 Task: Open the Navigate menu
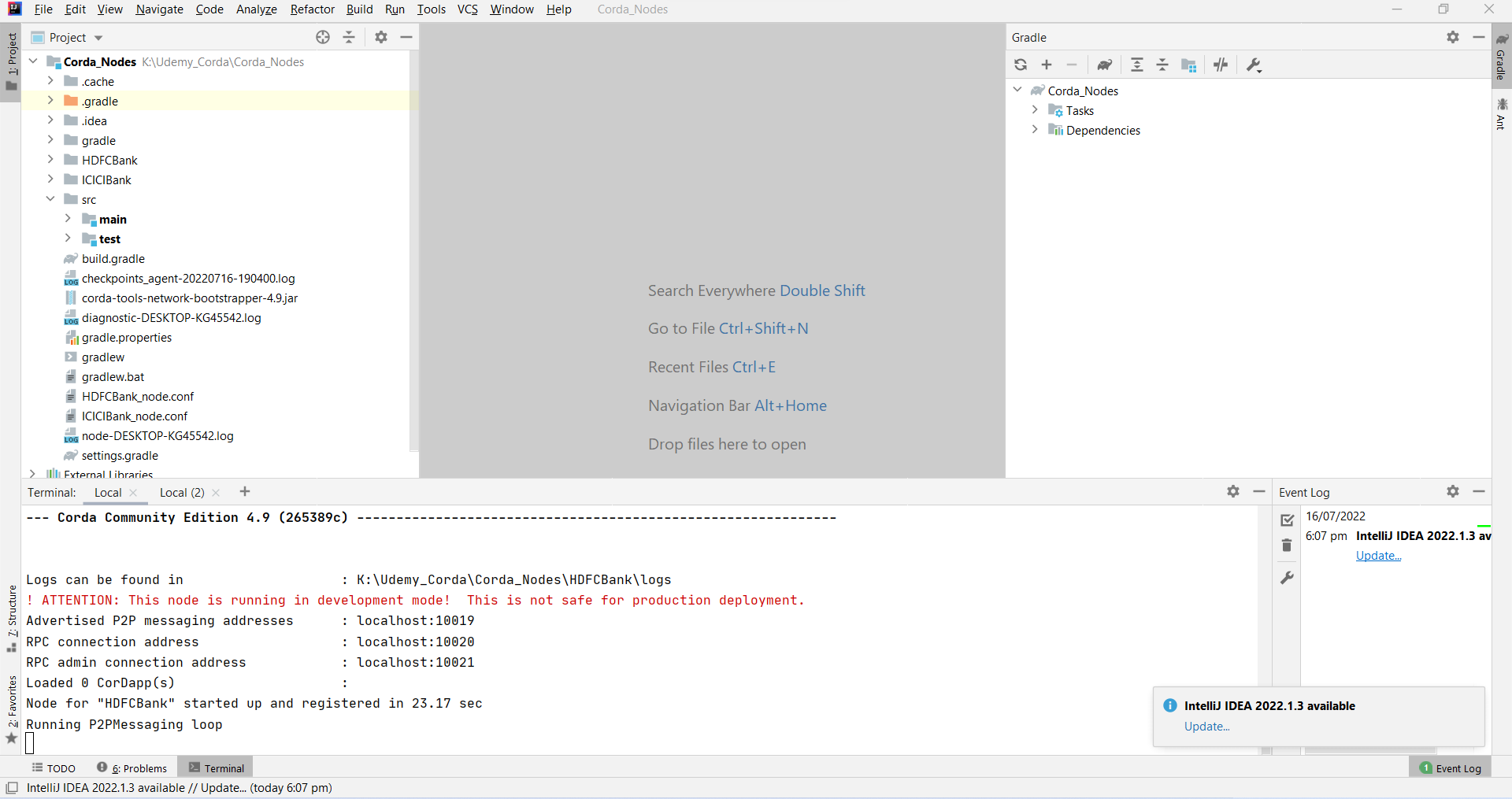159,9
